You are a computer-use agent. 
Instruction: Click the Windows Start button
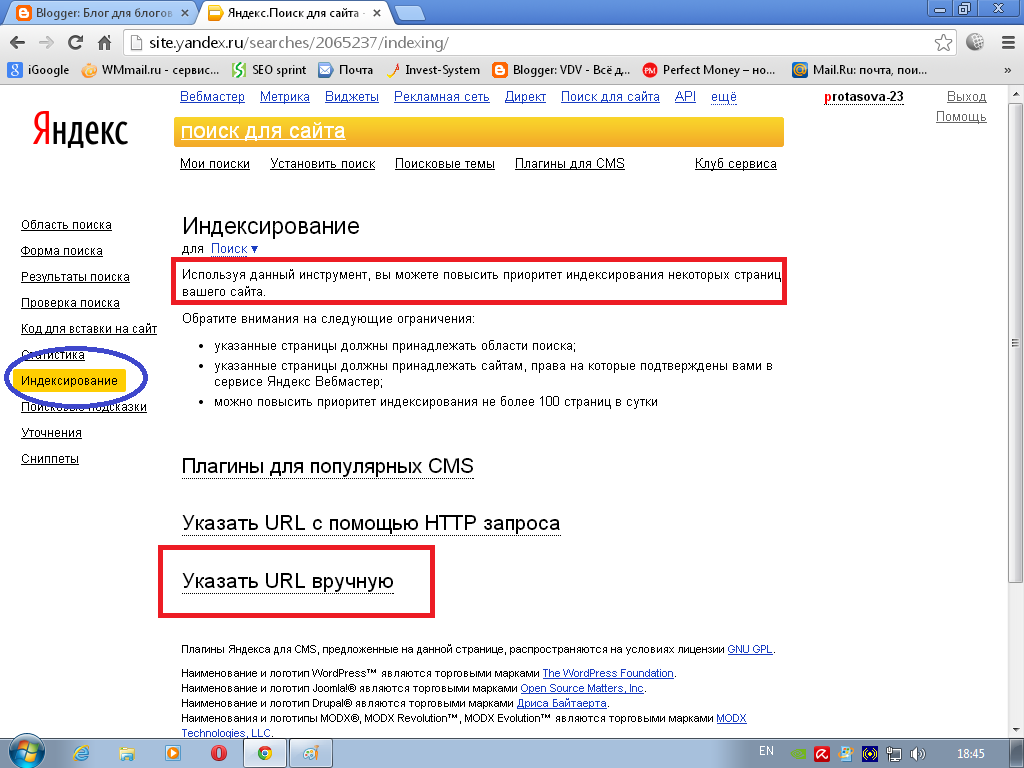pyautogui.click(x=26, y=752)
